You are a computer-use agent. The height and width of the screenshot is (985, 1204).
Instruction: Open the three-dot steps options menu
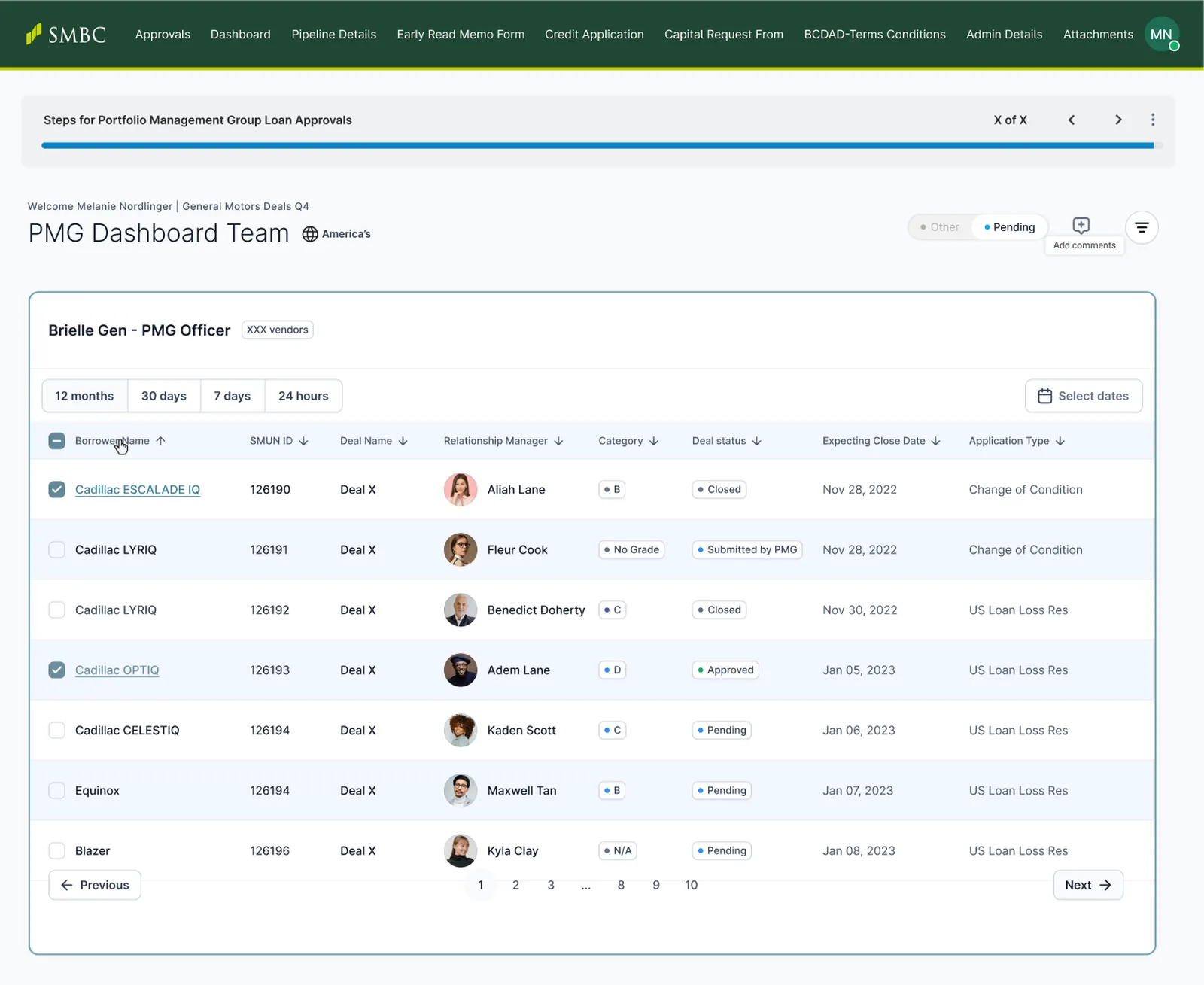(x=1152, y=120)
